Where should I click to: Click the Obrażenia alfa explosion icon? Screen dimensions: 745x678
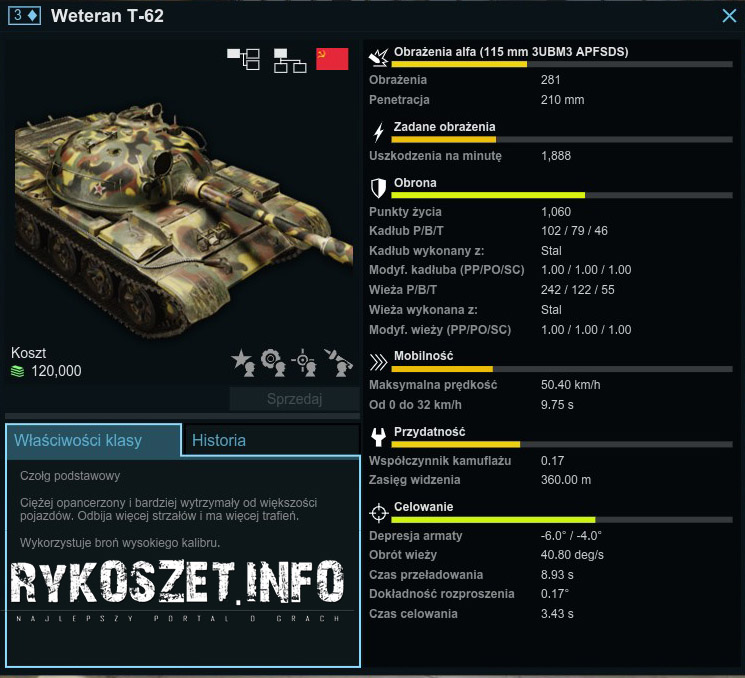379,57
